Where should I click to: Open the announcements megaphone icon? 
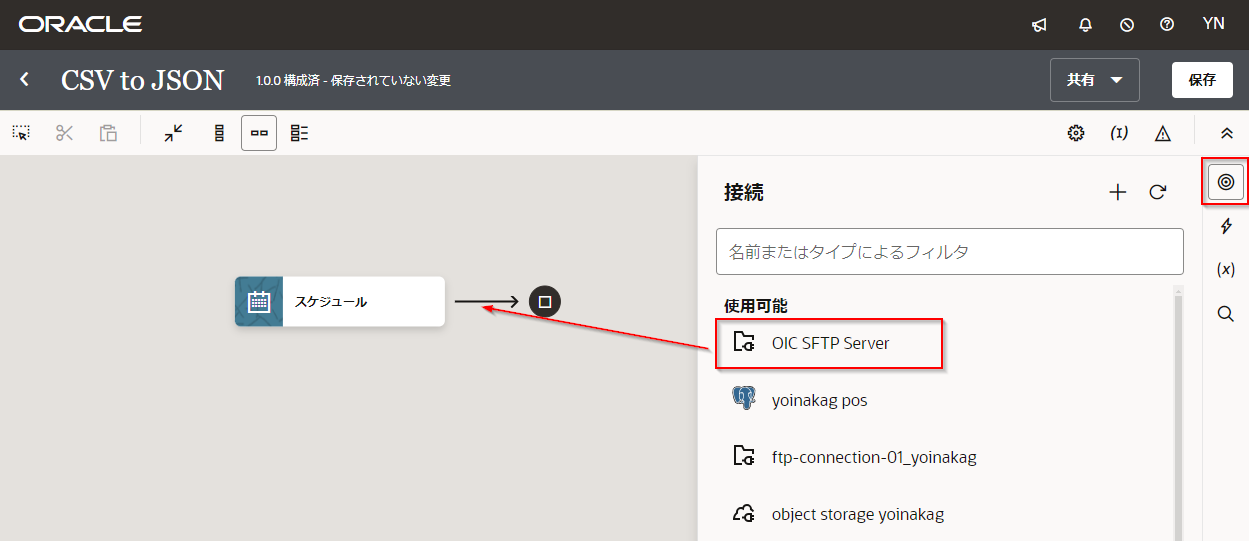click(1039, 25)
